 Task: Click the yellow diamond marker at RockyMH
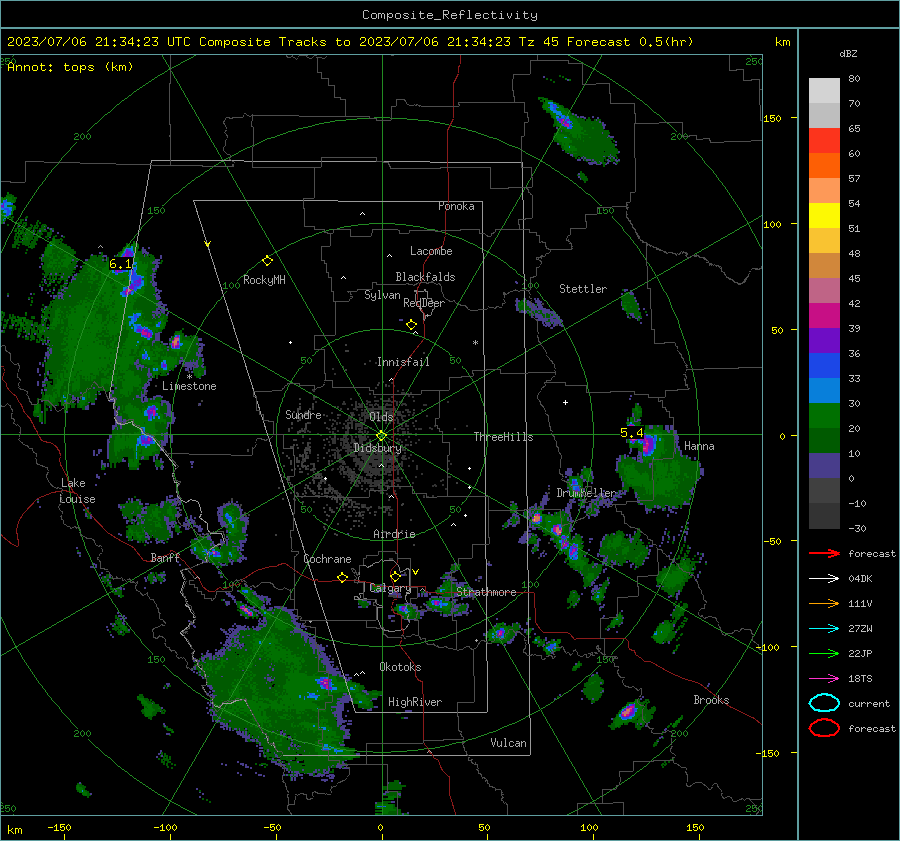tap(267, 261)
